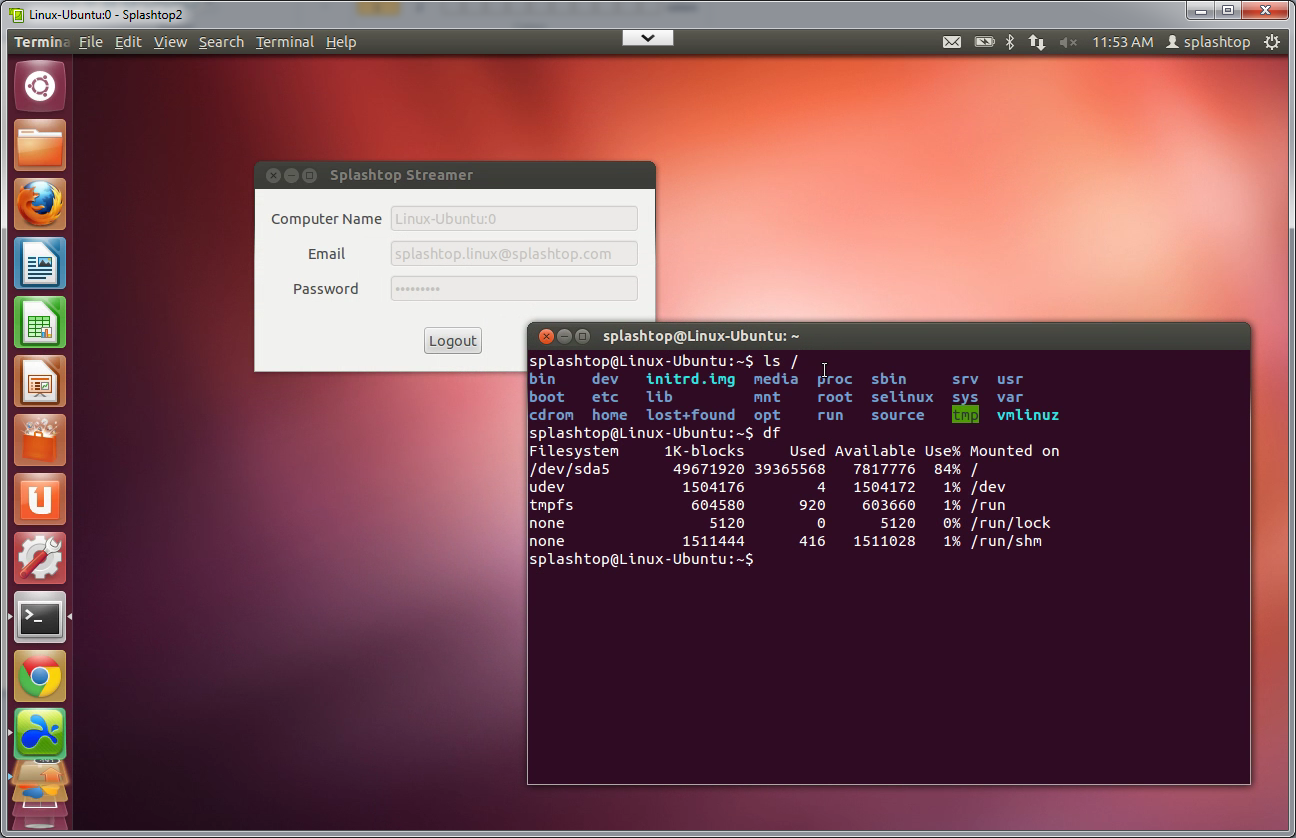Open LibreOffice Calc spreadsheet icon

point(40,323)
